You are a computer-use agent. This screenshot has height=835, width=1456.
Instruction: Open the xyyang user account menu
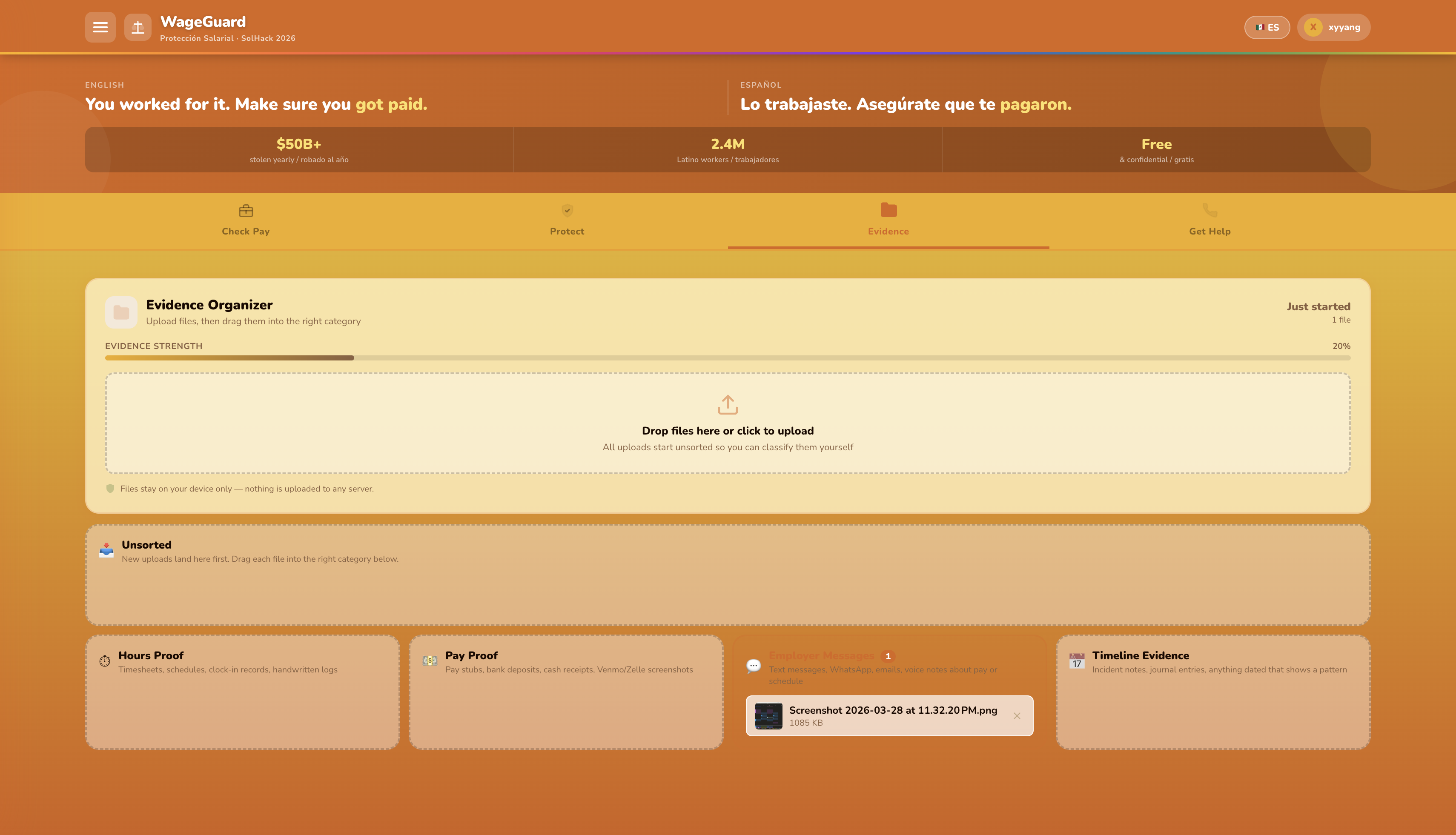pyautogui.click(x=1333, y=27)
